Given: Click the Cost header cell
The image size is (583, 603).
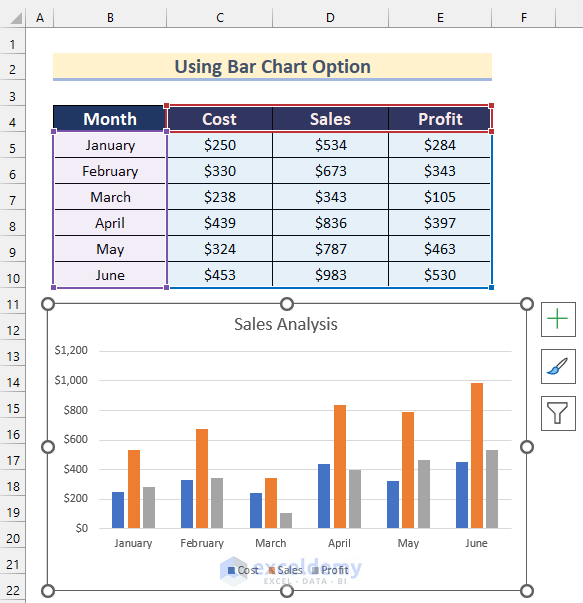Looking at the screenshot, I should point(220,119).
